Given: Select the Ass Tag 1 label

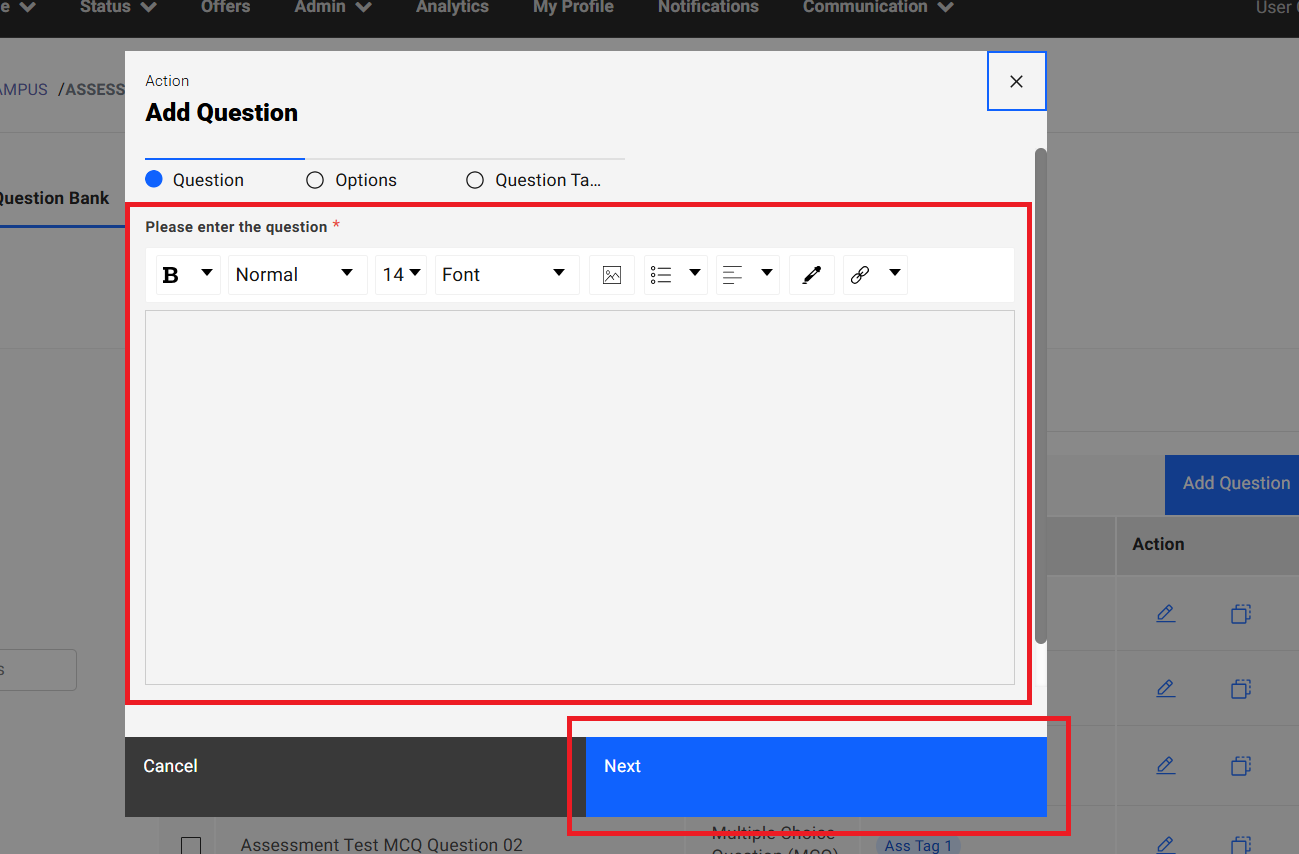Looking at the screenshot, I should pos(917,845).
